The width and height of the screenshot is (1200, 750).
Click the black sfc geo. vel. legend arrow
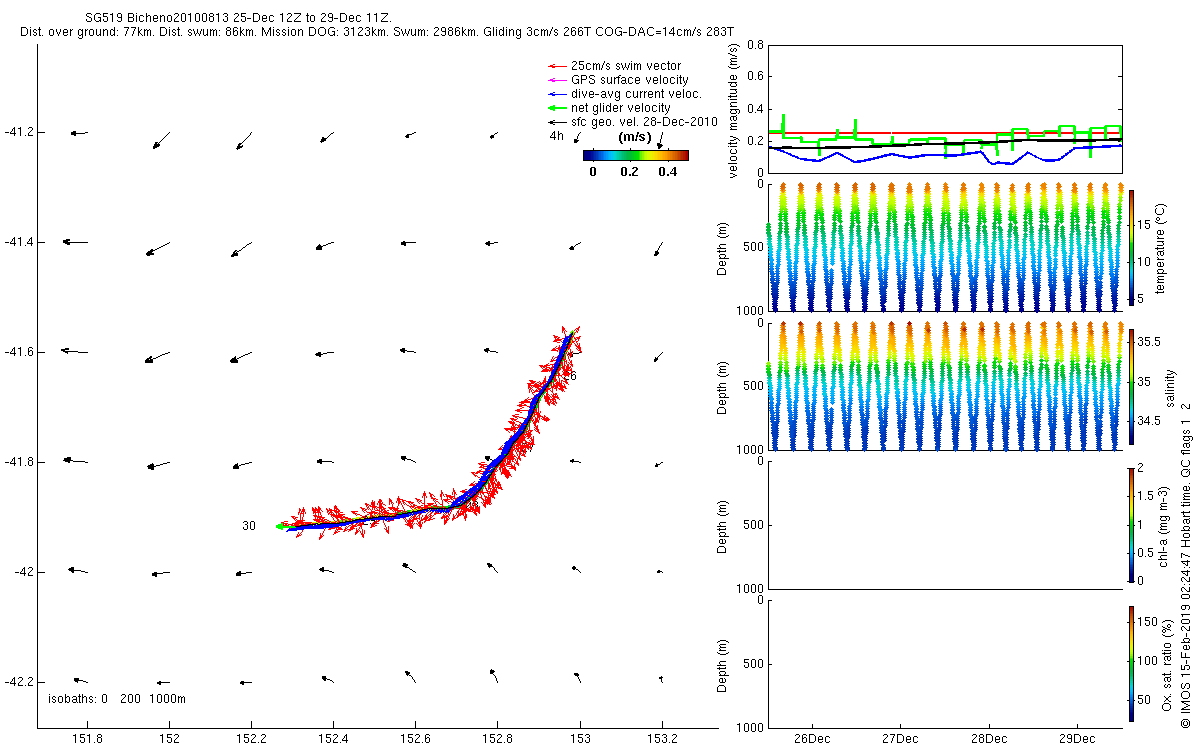556,122
